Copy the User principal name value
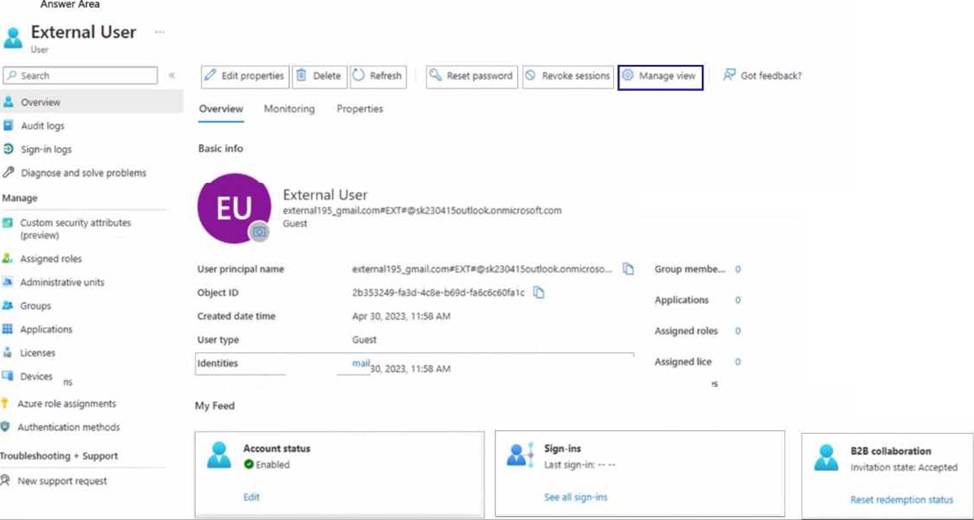974x520 pixels. 628,269
